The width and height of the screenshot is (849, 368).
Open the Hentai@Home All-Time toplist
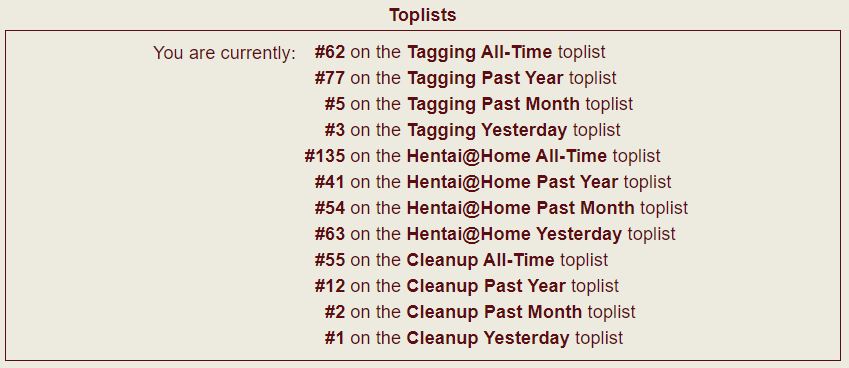(x=506, y=156)
